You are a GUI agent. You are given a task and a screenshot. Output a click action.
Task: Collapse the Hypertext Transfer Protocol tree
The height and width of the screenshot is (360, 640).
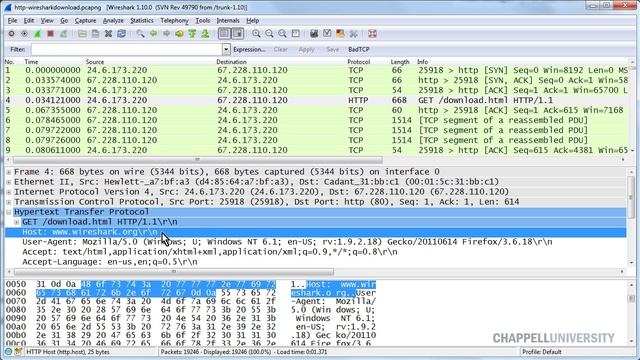click(x=9, y=212)
